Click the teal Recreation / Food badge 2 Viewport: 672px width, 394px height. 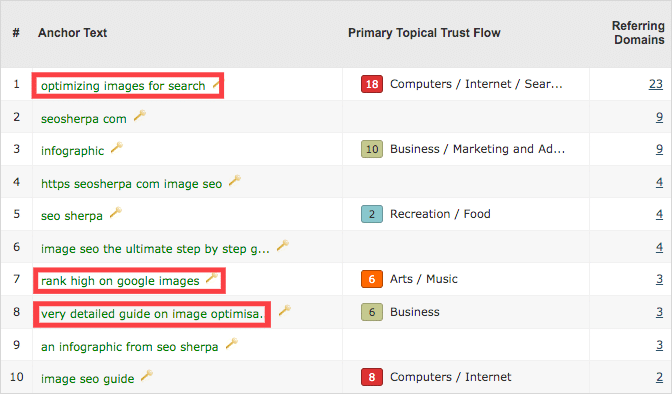coord(372,214)
